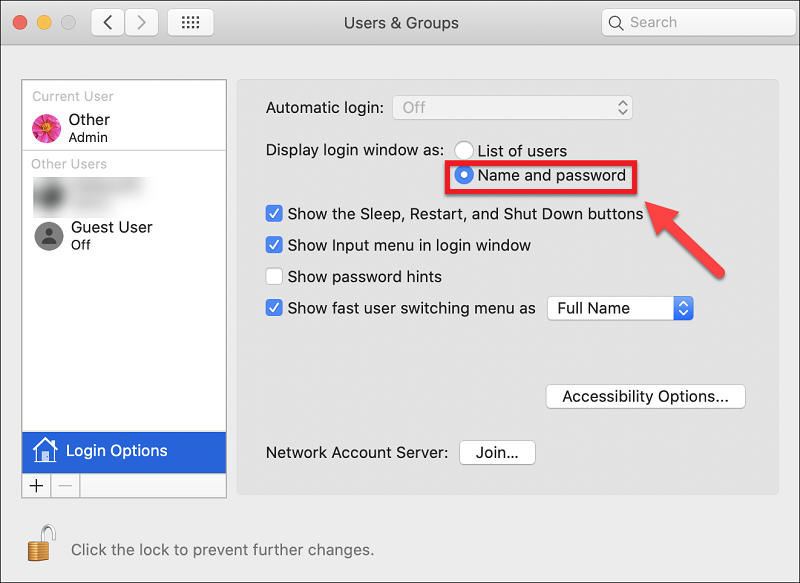Select the Other admin user avatar
The image size is (800, 583).
(47, 128)
